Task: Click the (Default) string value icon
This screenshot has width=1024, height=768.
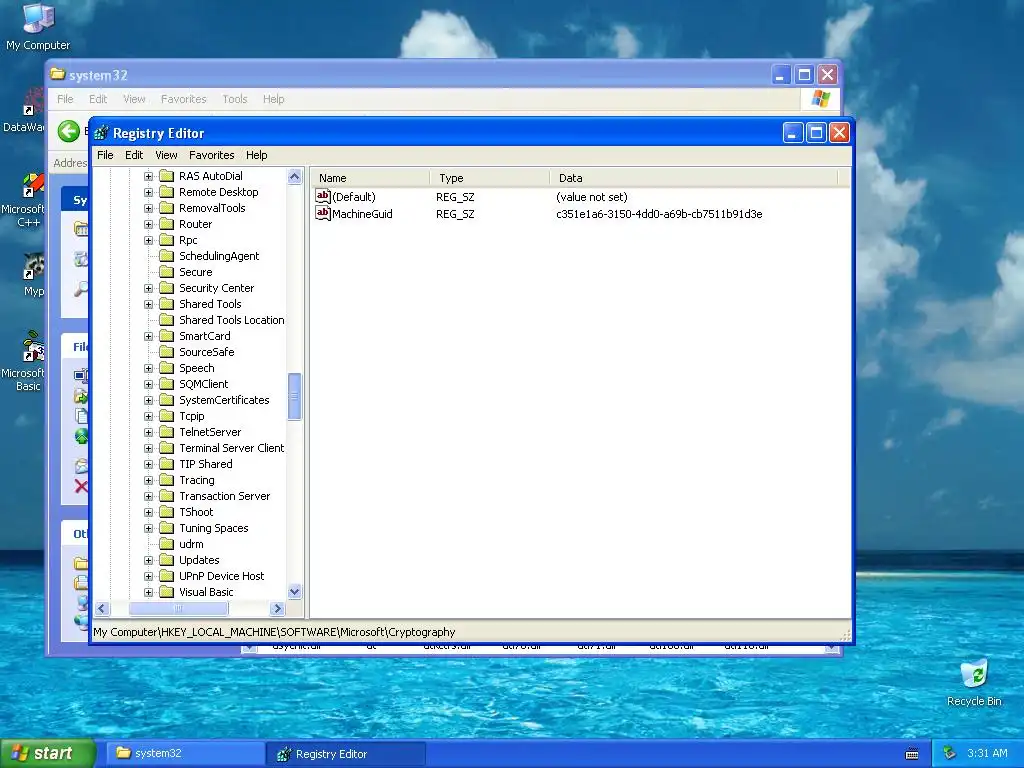Action: [323, 197]
